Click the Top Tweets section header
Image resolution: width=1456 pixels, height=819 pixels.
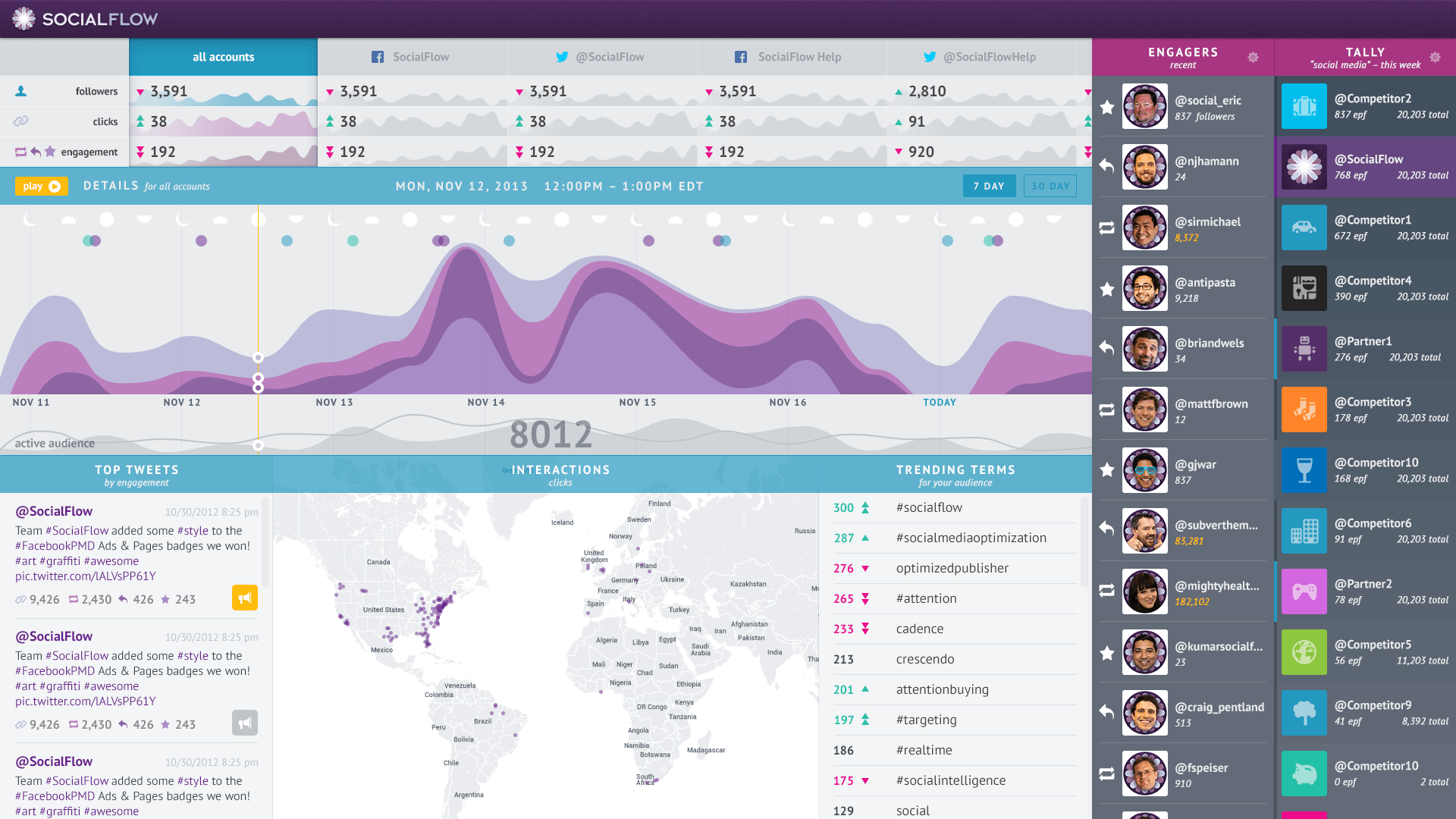click(136, 475)
